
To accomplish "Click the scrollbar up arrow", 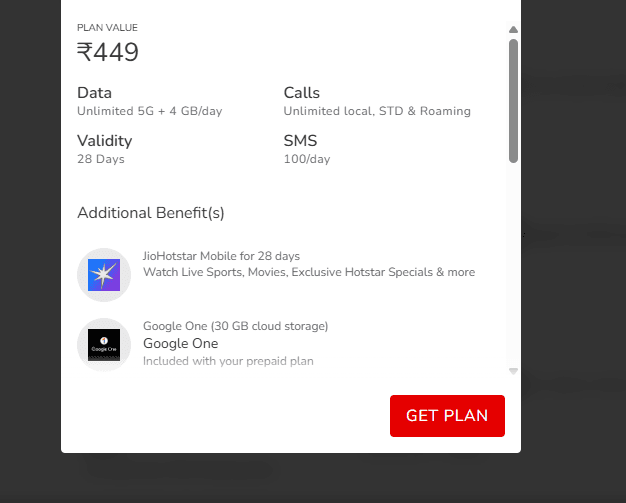I will click(513, 30).
